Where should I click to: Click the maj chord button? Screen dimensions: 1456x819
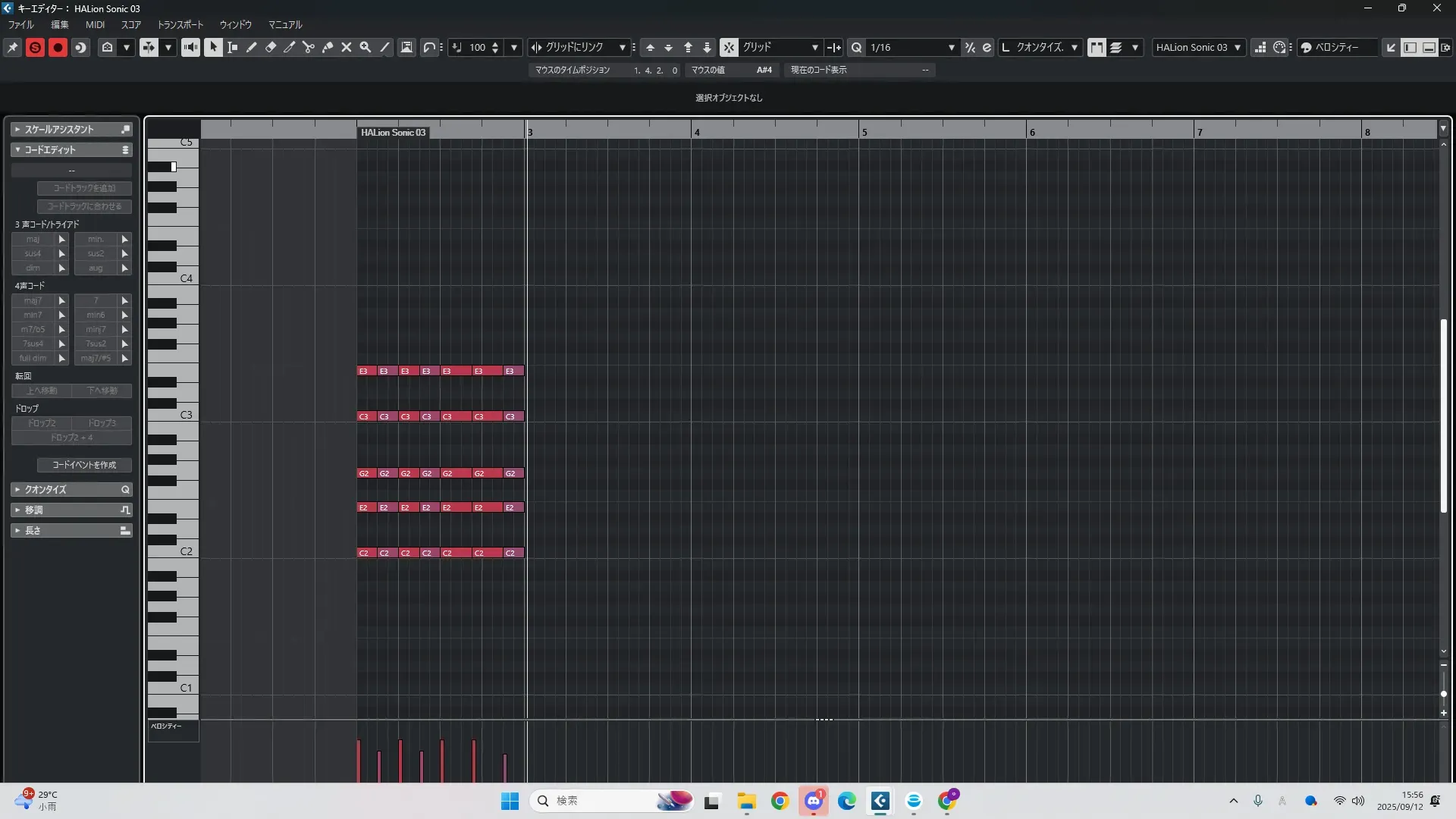pyautogui.click(x=33, y=239)
